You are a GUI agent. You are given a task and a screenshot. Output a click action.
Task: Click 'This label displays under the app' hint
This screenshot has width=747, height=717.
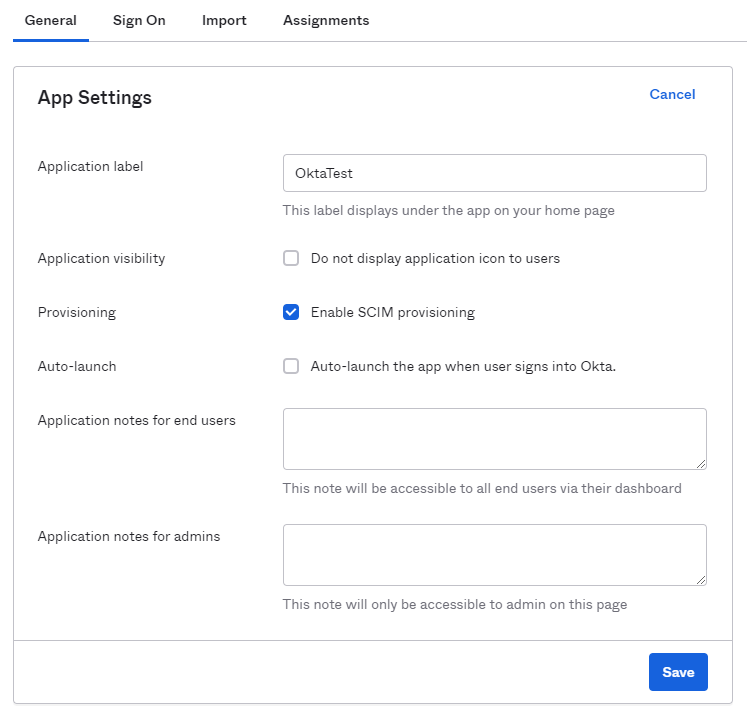point(448,211)
